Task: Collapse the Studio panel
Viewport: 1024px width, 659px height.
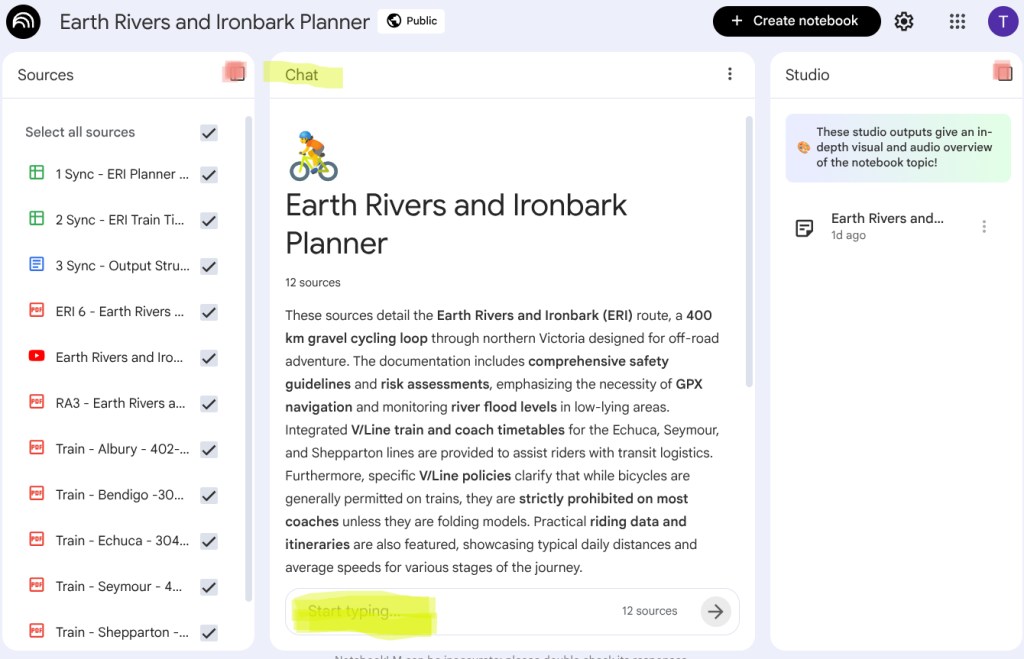Action: click(1002, 72)
